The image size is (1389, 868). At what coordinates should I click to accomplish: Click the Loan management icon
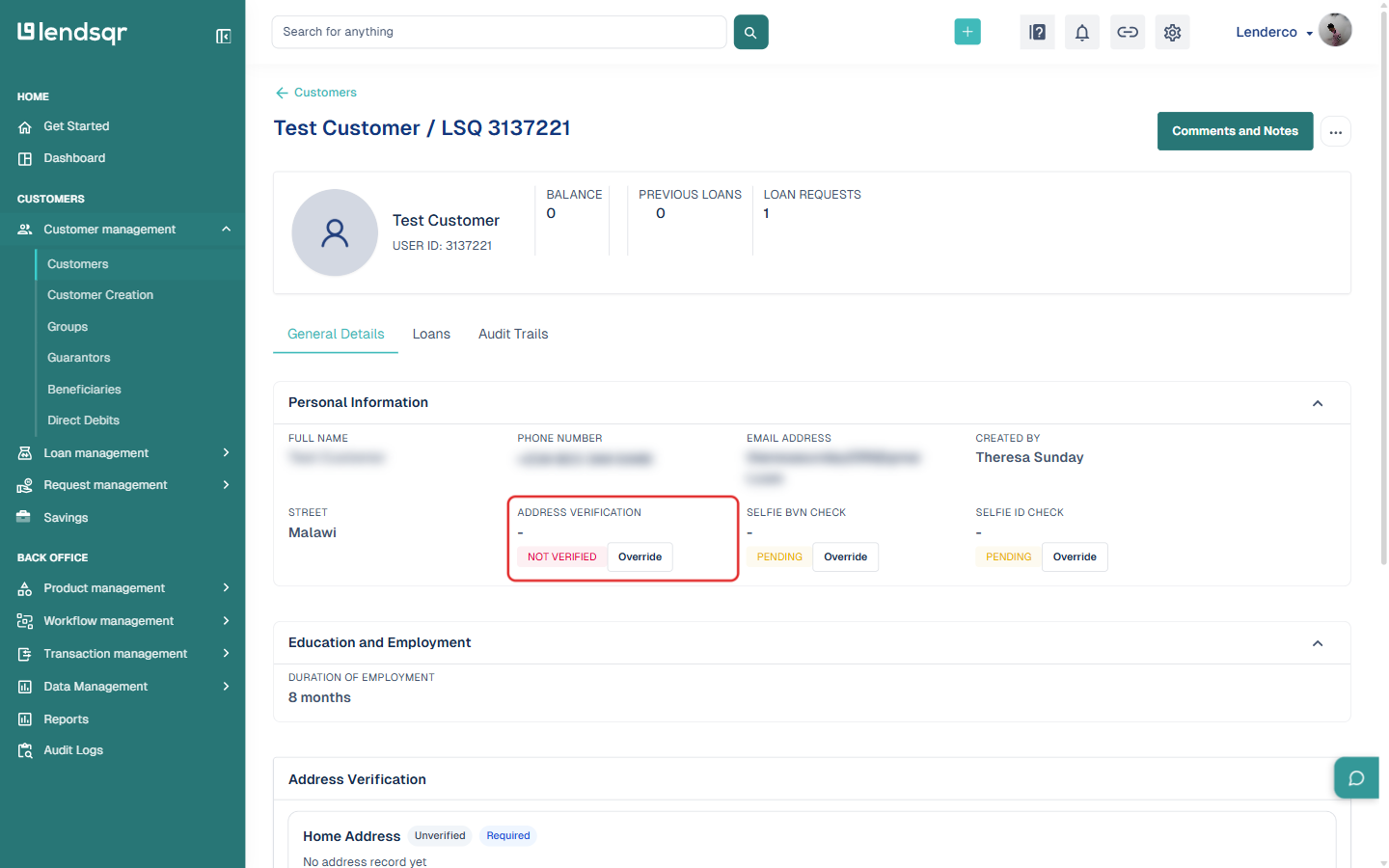(x=25, y=453)
